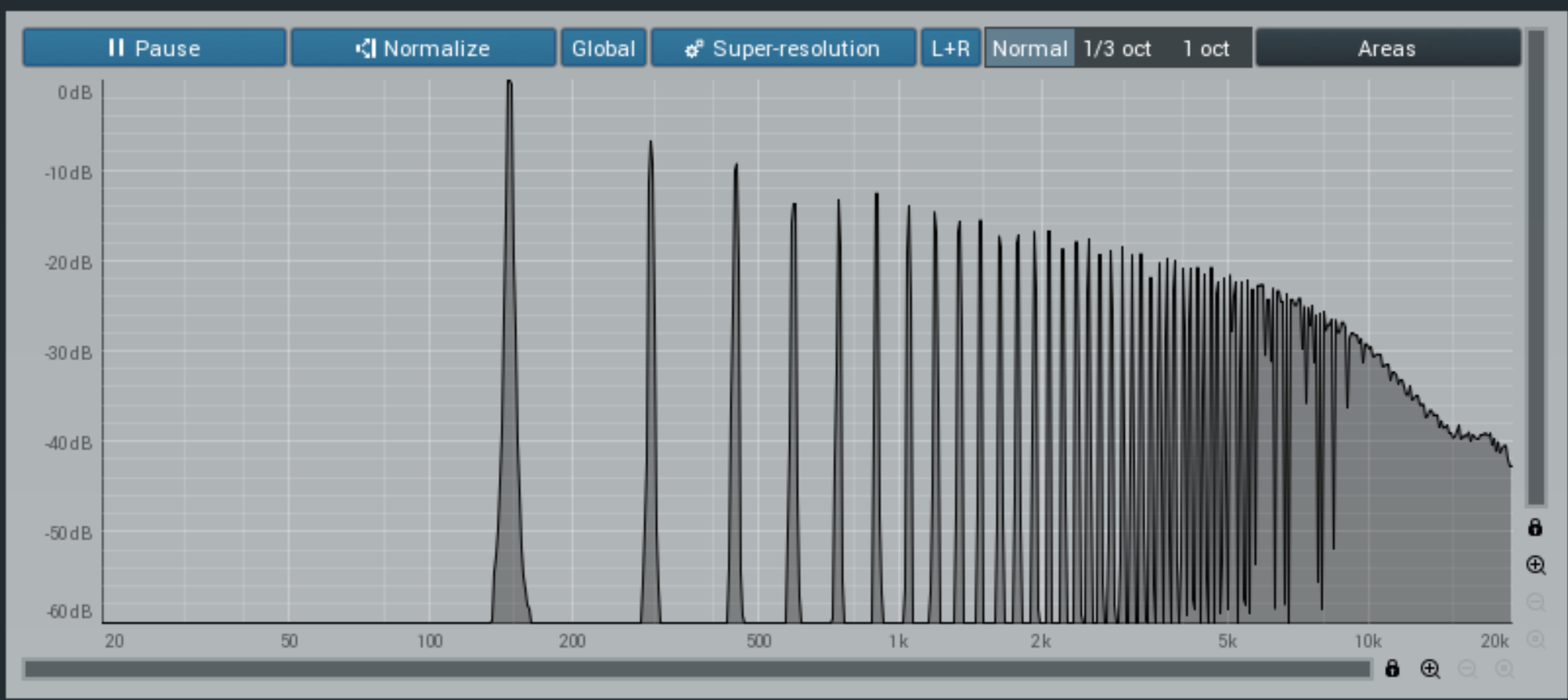Zoom in on the horizontal frequency axis

(x=1430, y=669)
